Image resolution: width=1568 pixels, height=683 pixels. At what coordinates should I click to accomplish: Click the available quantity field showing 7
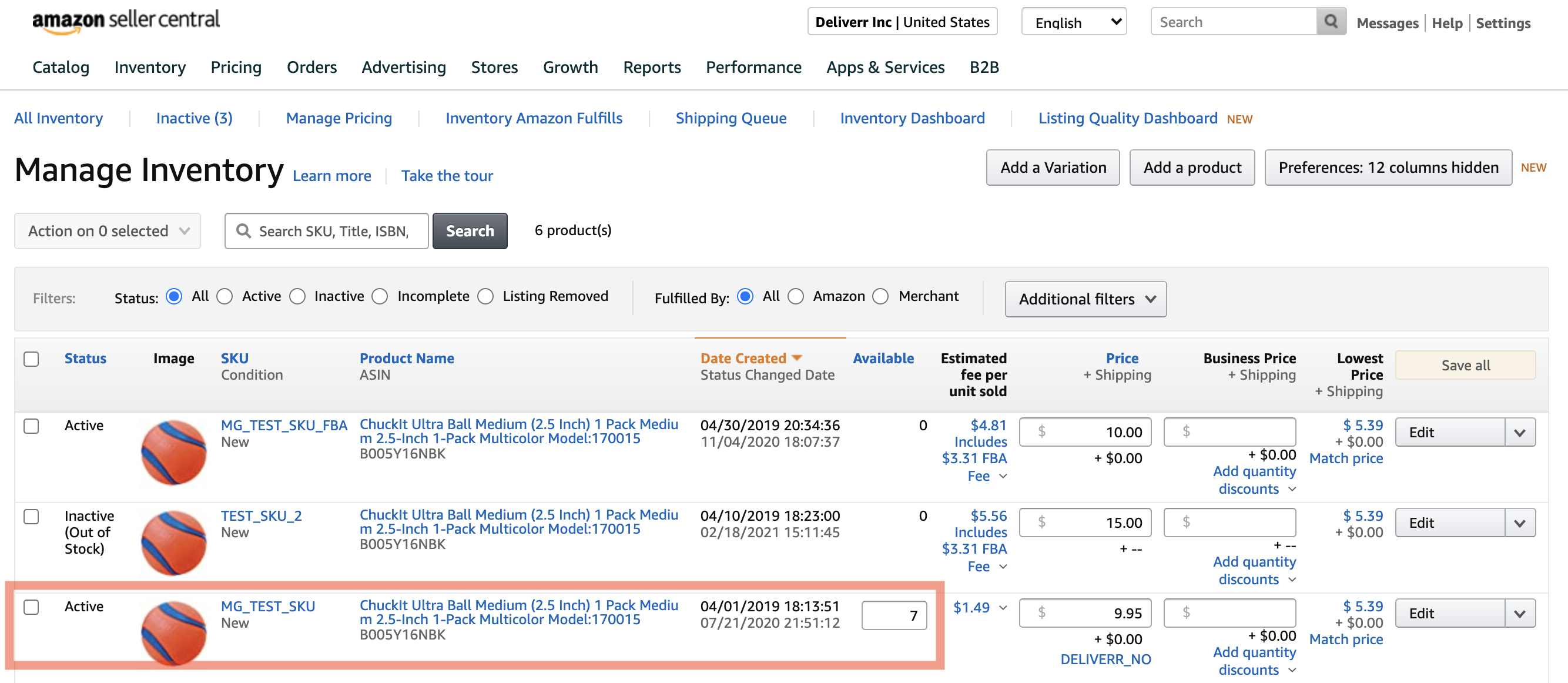click(x=893, y=615)
